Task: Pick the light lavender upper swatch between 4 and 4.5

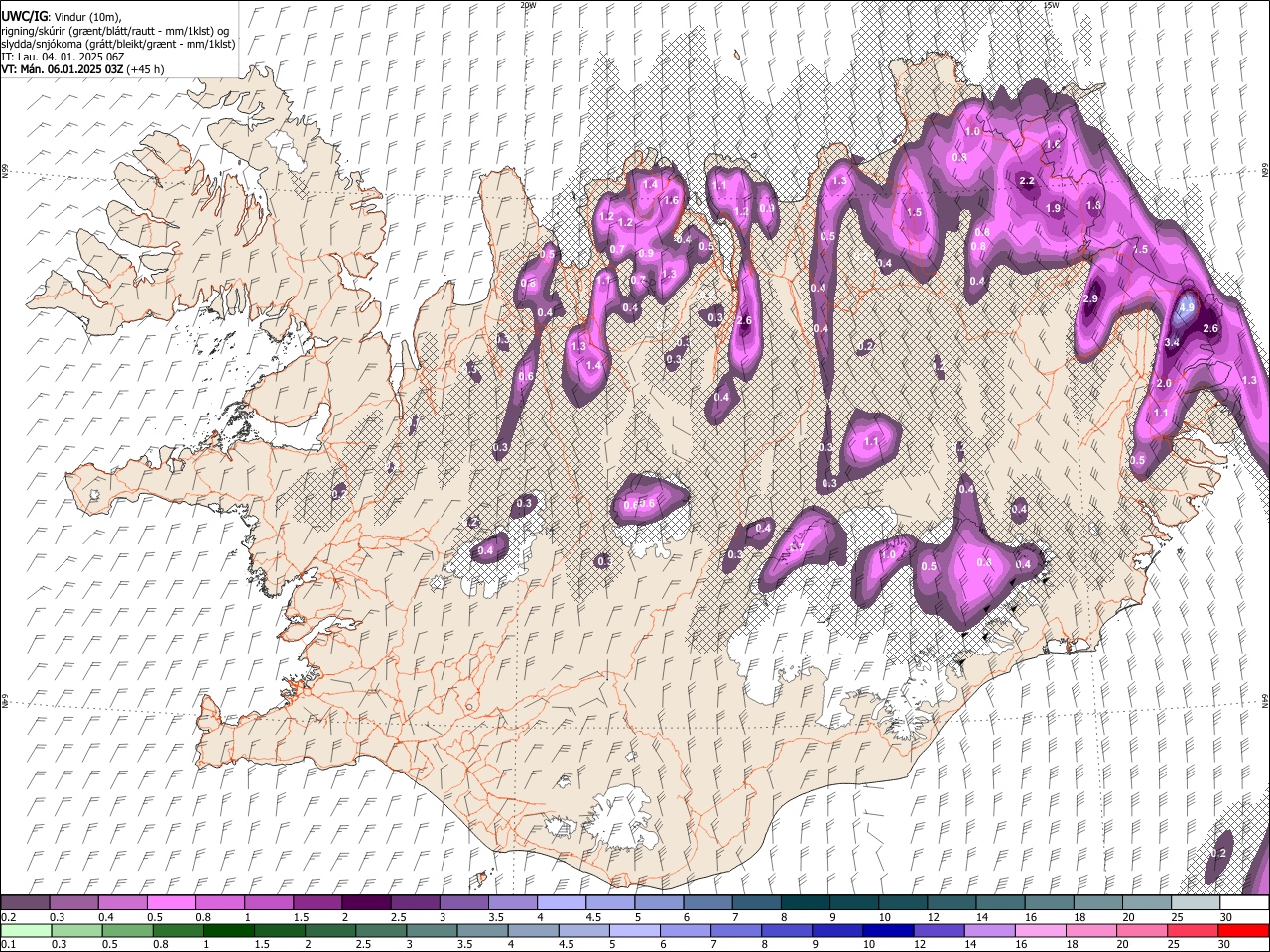Action: [560, 903]
